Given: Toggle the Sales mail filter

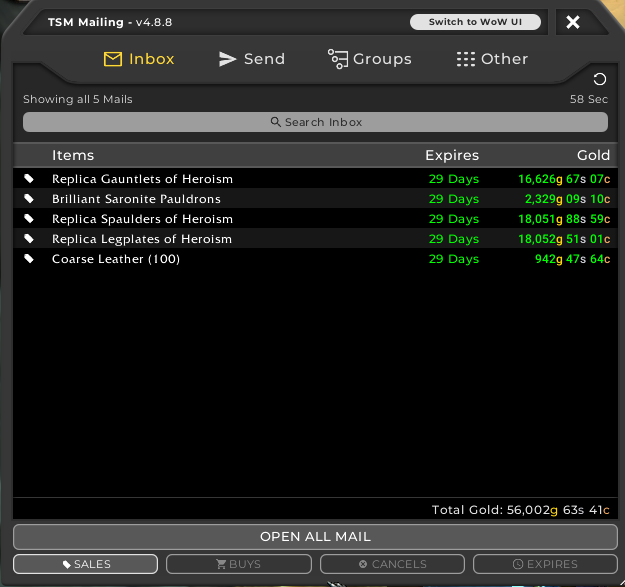Looking at the screenshot, I should [x=86, y=564].
